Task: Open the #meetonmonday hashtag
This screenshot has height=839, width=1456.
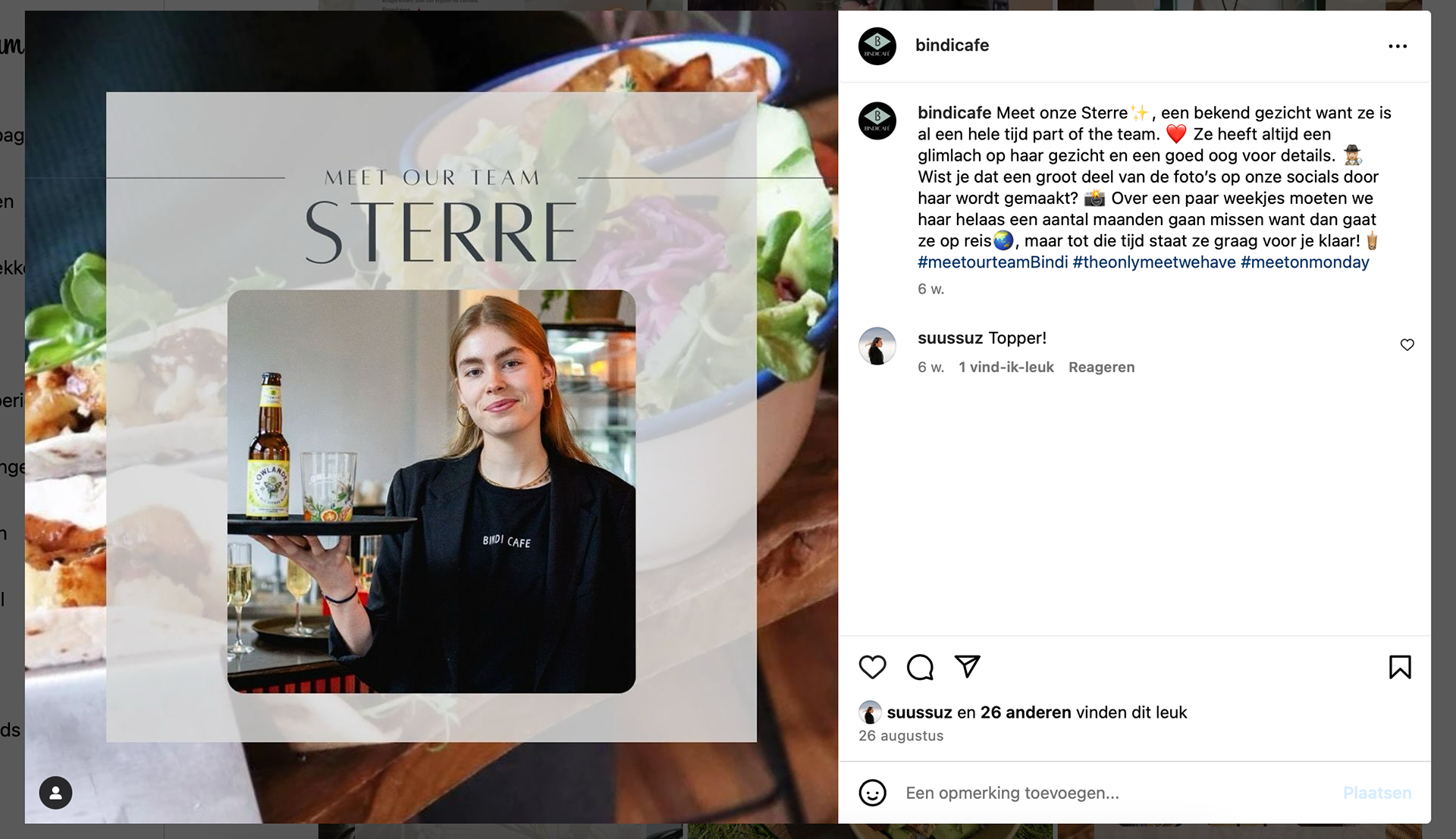Action: 1305,262
